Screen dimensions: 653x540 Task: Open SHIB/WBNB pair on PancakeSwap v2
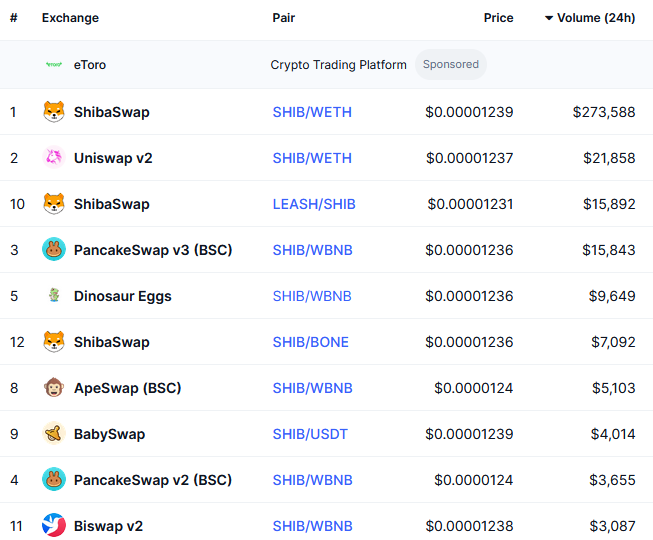pos(312,480)
